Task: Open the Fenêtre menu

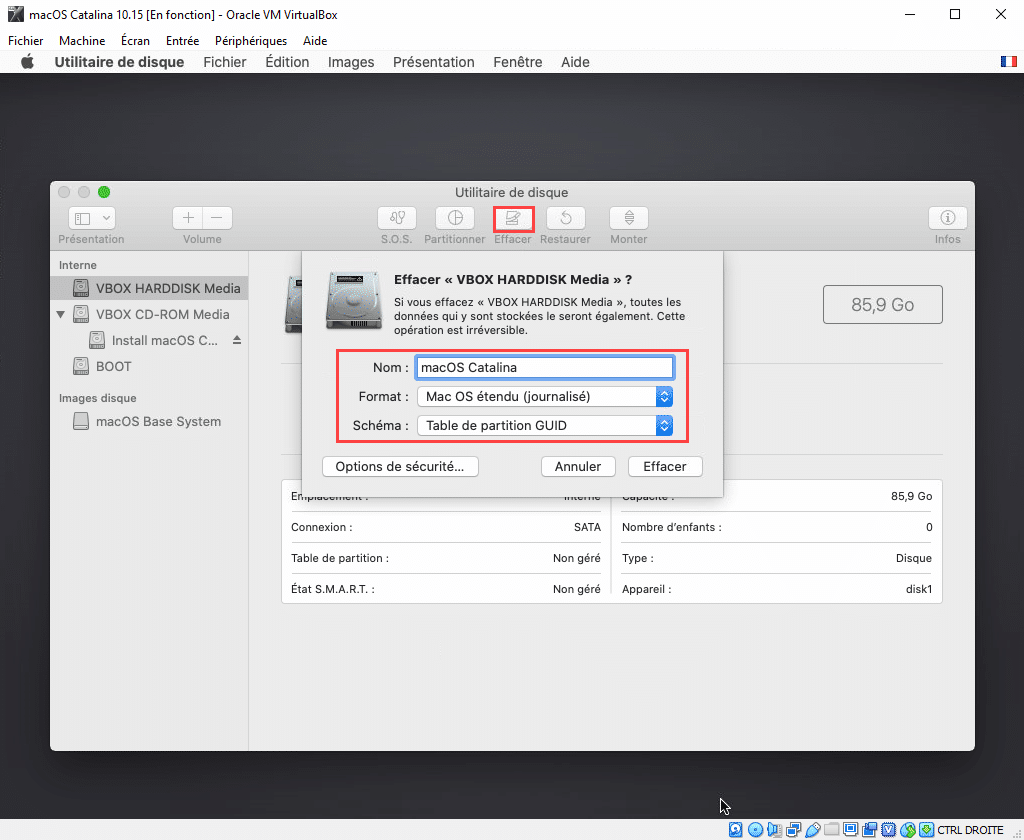Action: tap(518, 62)
